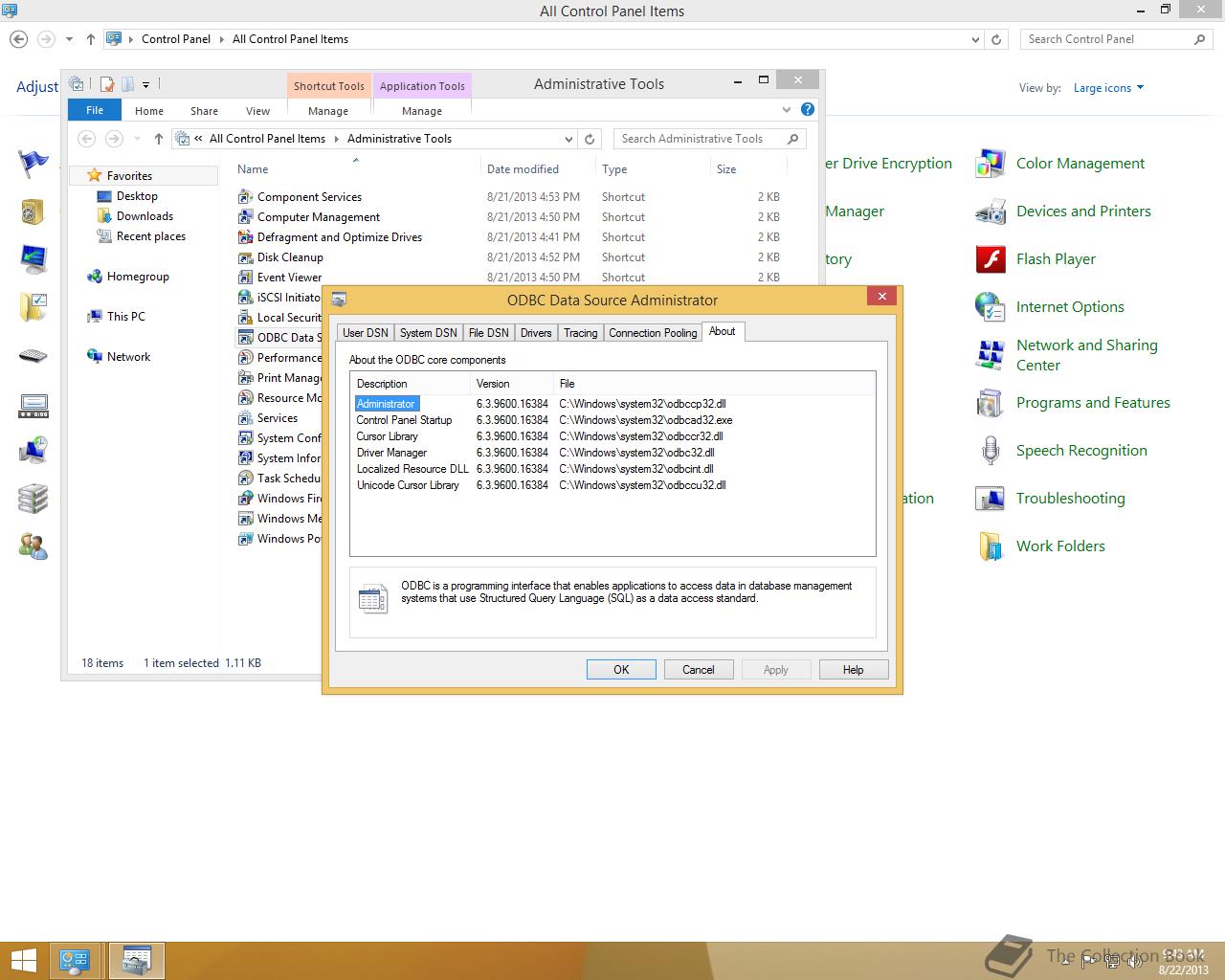The height and width of the screenshot is (980, 1225).
Task: Switch to the System DSN tab
Action: point(428,333)
